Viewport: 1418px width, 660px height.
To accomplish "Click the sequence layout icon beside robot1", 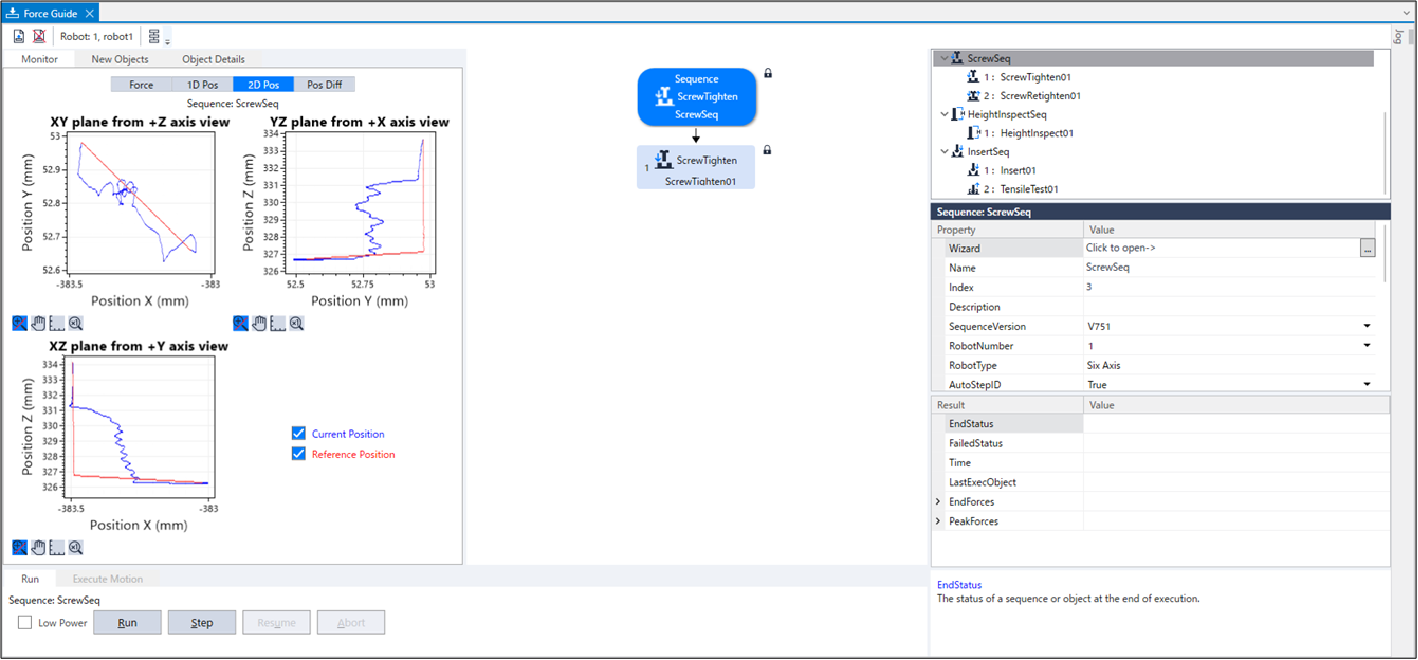I will click(x=154, y=36).
